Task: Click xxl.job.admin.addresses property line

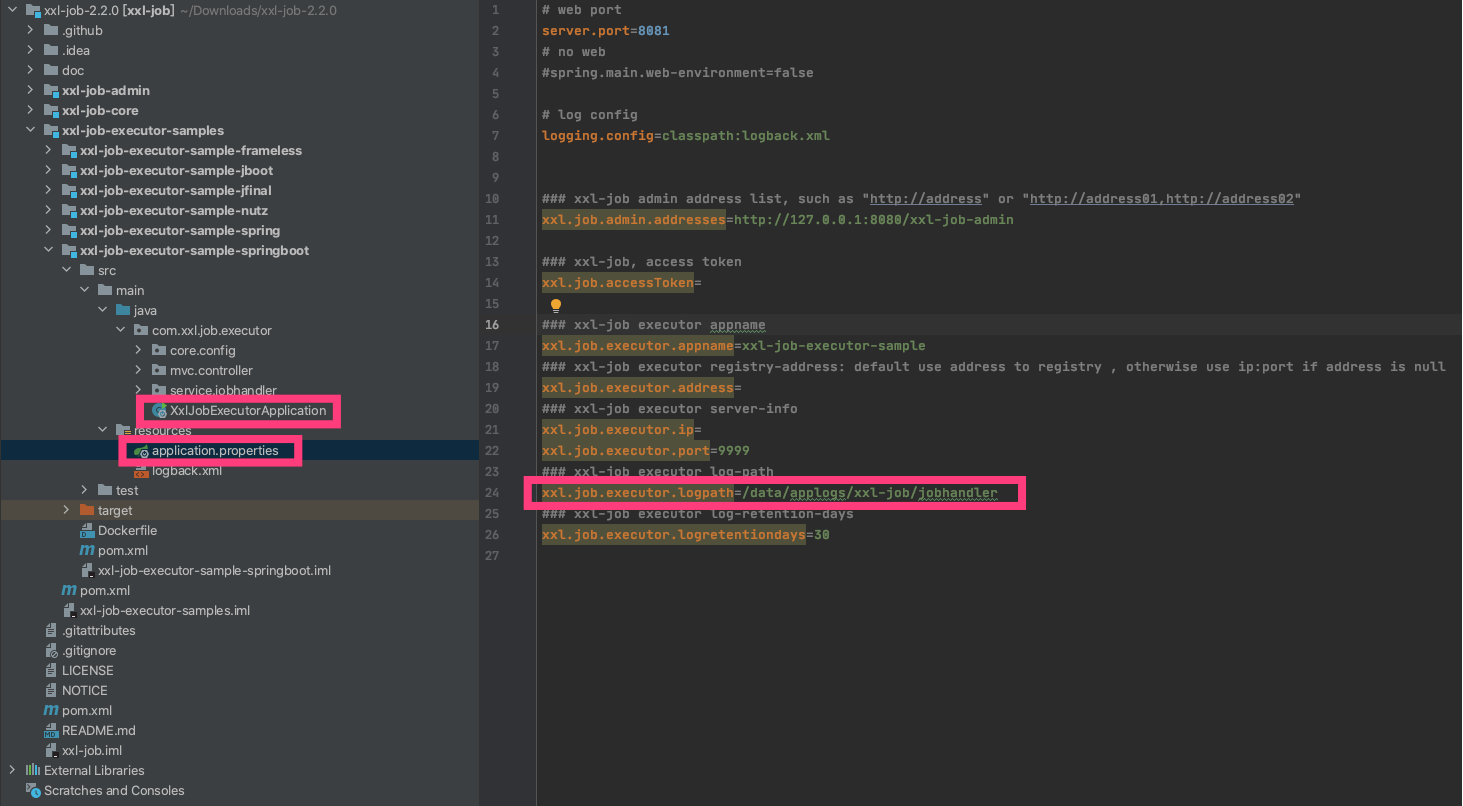Action: click(x=778, y=220)
